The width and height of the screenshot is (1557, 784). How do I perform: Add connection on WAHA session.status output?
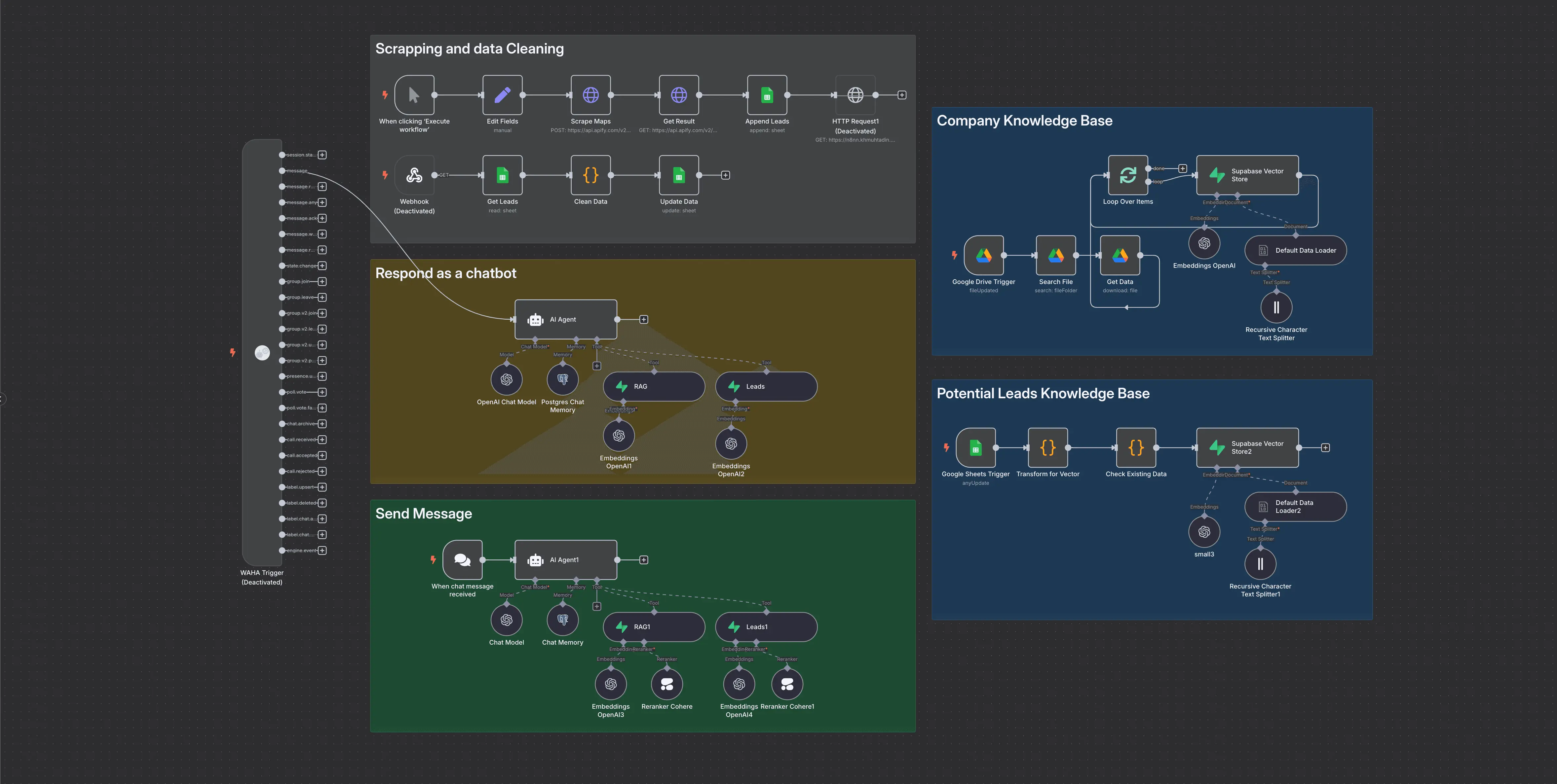pos(322,155)
